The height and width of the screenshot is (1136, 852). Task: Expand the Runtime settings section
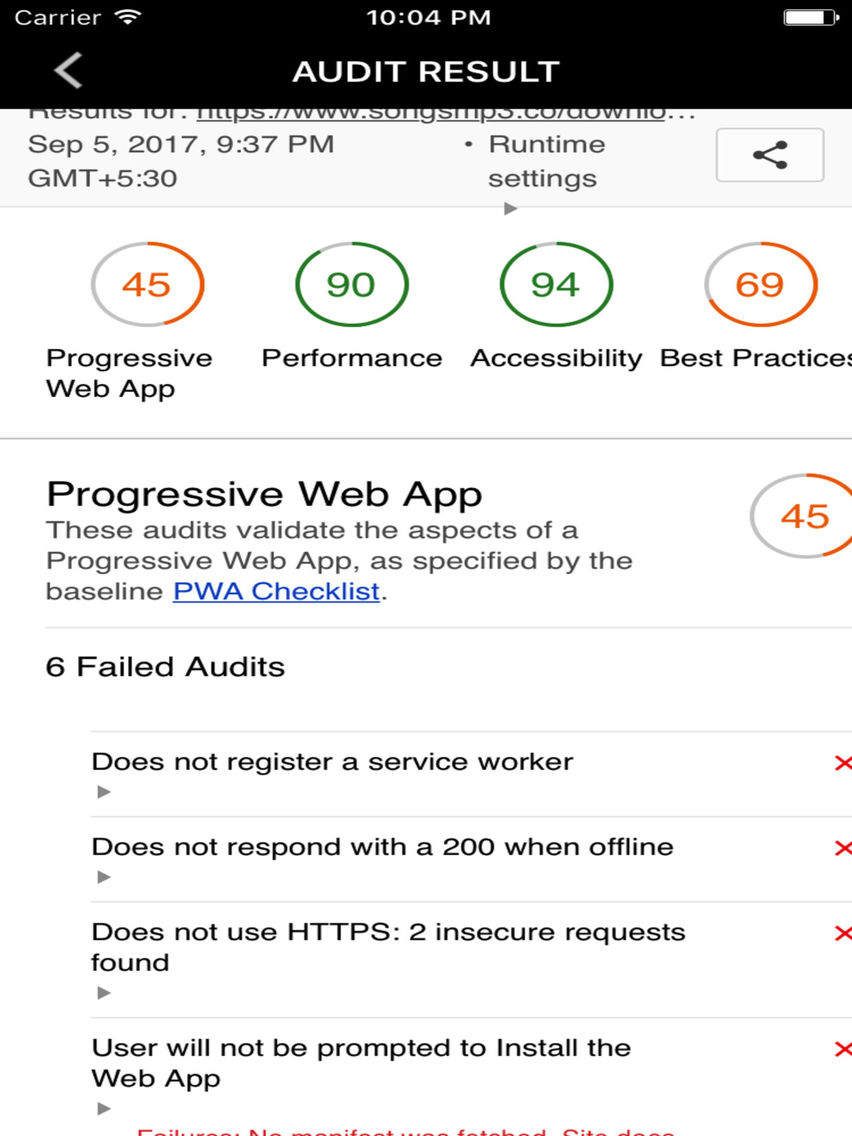(511, 207)
